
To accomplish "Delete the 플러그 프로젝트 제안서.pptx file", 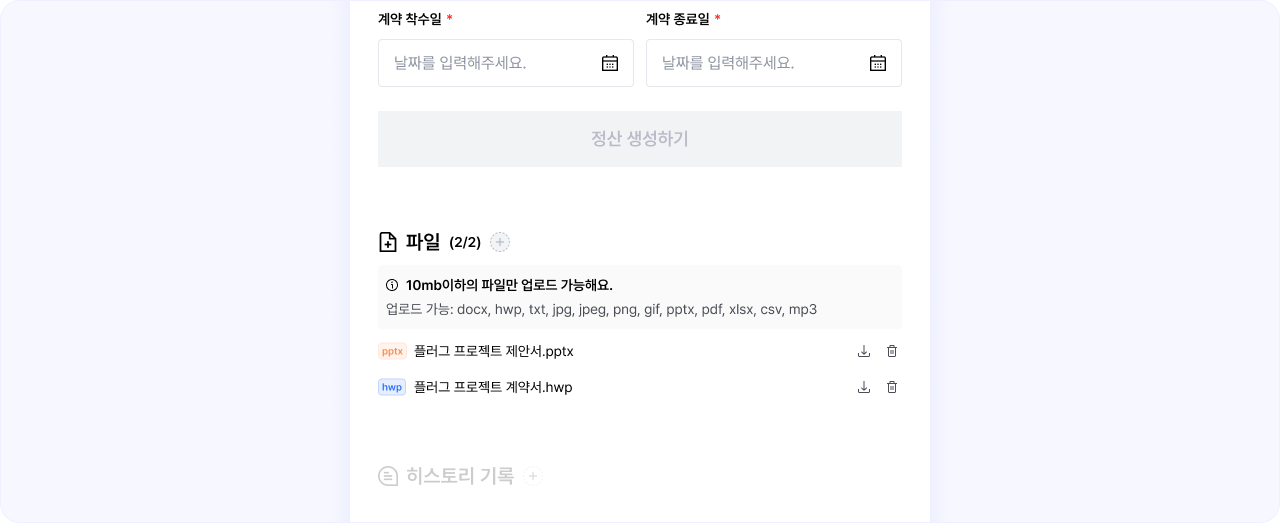I will pyautogui.click(x=892, y=351).
